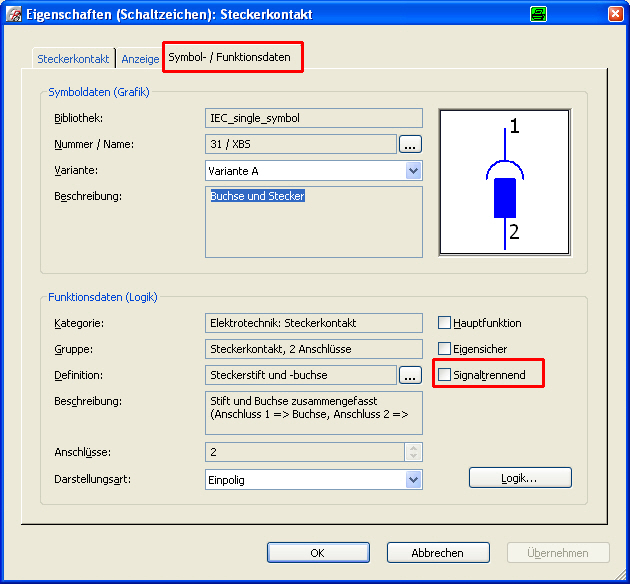Click the Bibliothek field IEC_single_symbol

pos(314,118)
